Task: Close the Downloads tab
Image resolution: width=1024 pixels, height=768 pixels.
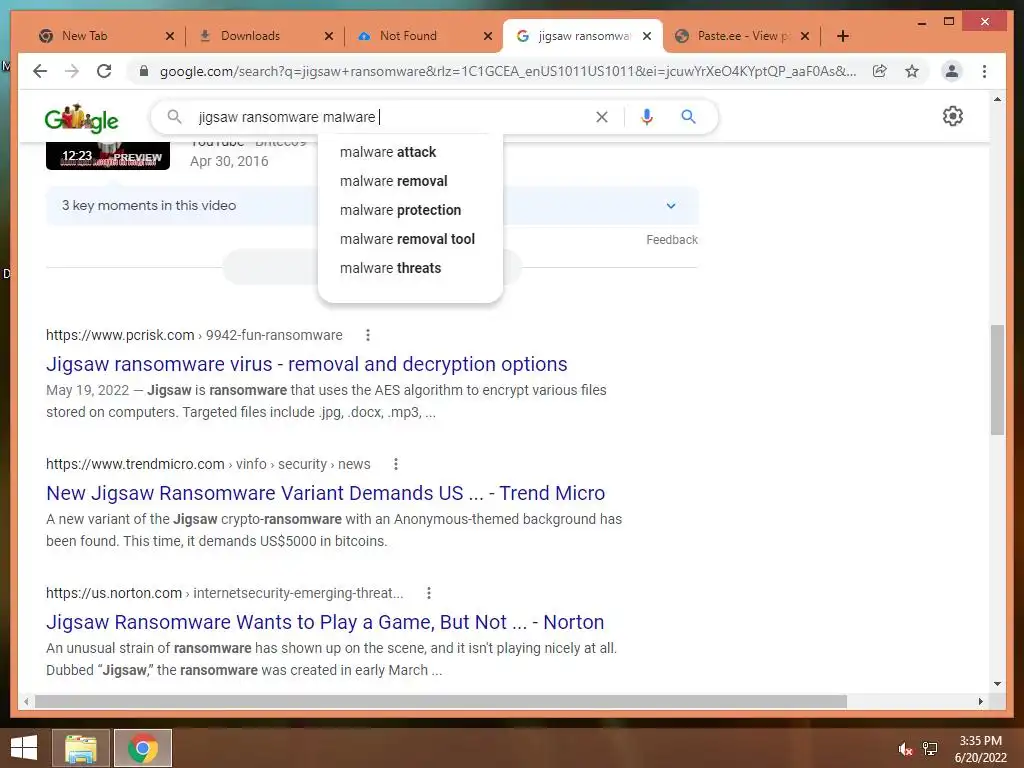Action: coord(328,36)
